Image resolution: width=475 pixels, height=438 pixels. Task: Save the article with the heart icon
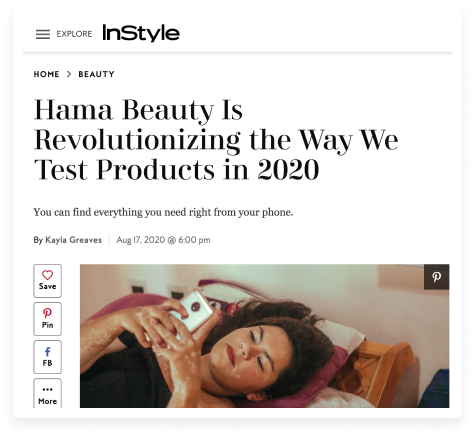point(47,281)
